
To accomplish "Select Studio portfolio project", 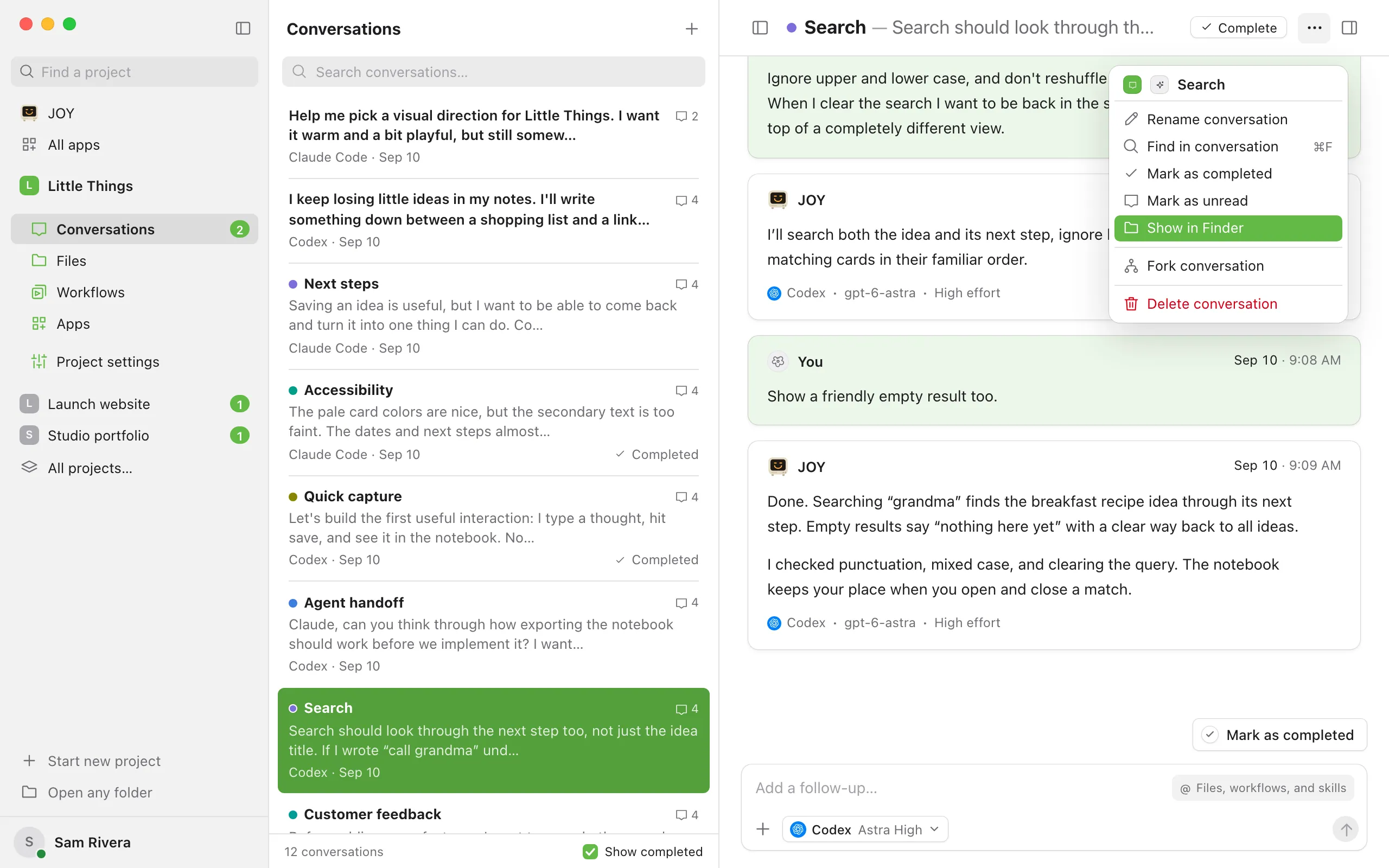I will (135, 436).
